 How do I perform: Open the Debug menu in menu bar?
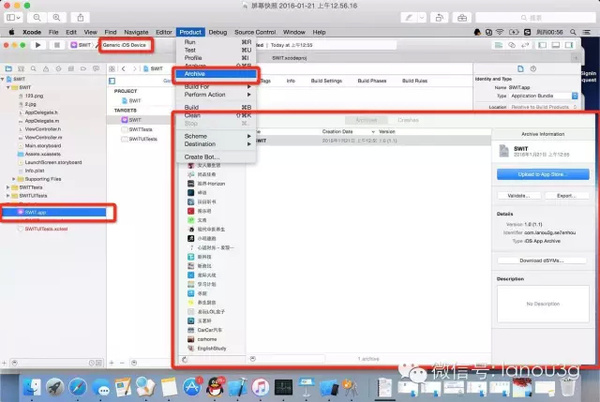[218, 32]
